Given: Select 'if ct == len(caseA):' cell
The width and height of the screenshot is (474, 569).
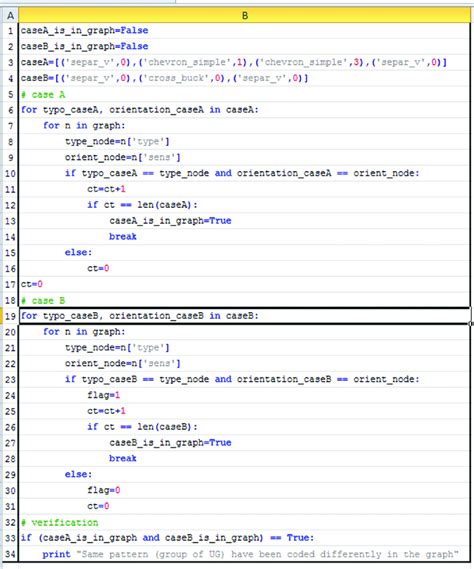Looking at the screenshot, I should pos(245,205).
